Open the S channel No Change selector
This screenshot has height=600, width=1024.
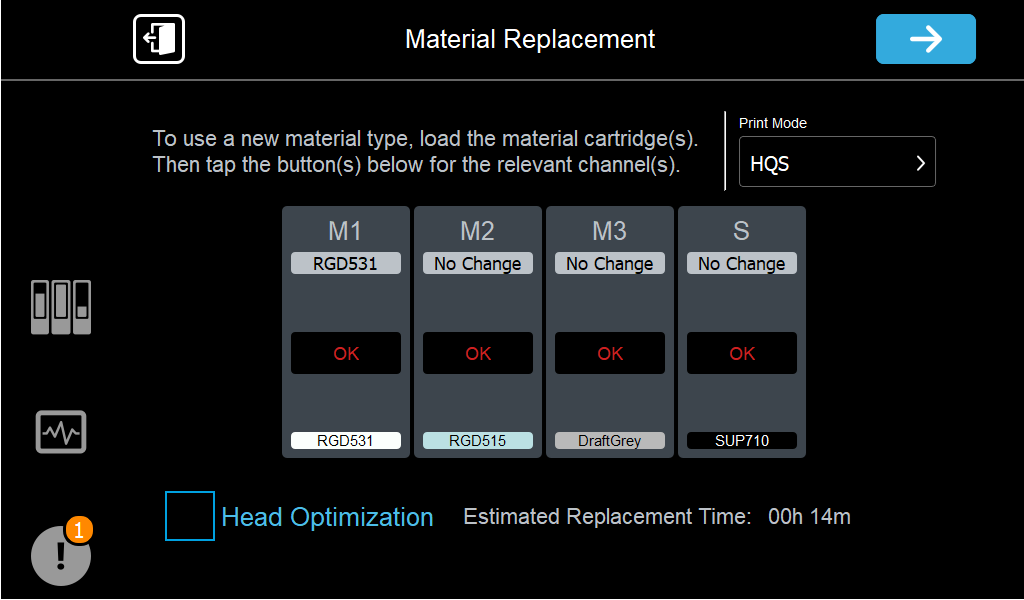(742, 263)
